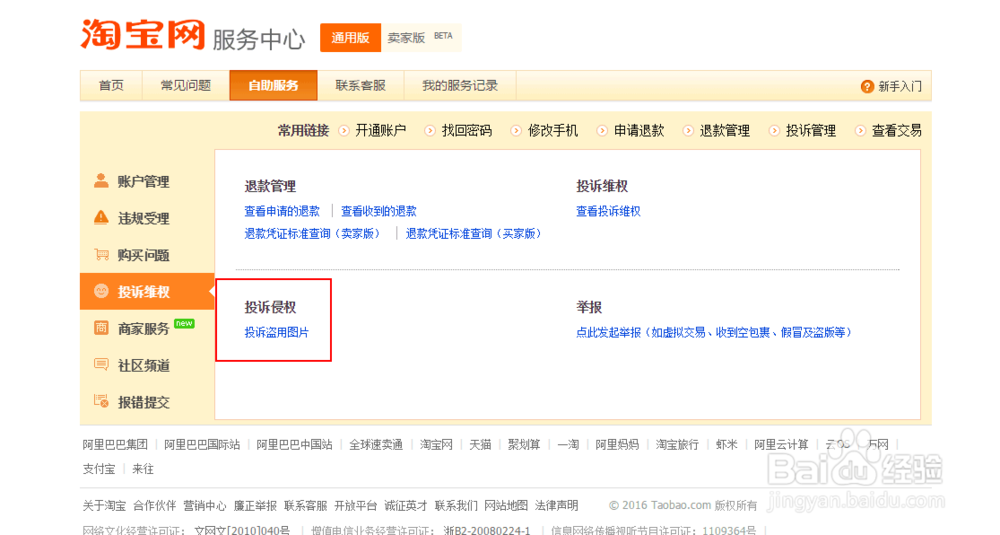The image size is (1000, 535).
Task: Open the 联系客服 tab
Action: [x=361, y=85]
